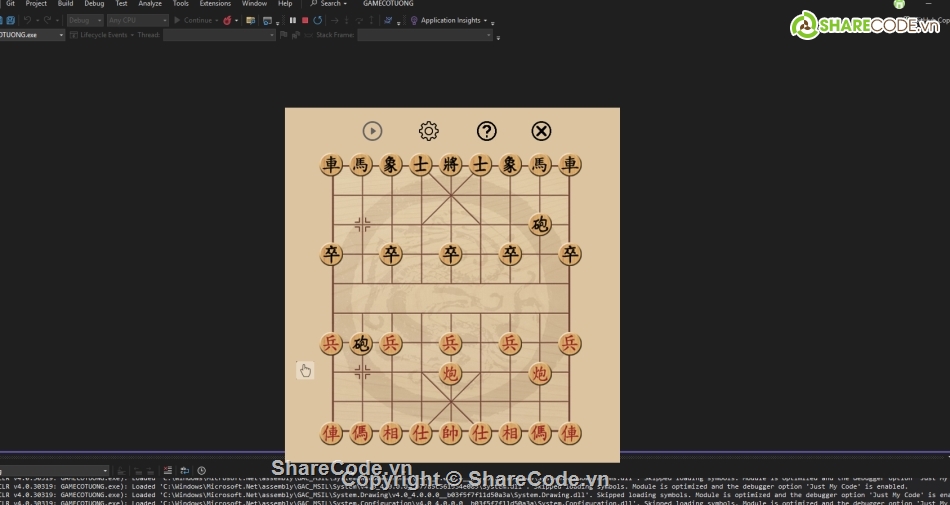The width and height of the screenshot is (950, 505).
Task: Click the help question mark icon
Action: 486,131
